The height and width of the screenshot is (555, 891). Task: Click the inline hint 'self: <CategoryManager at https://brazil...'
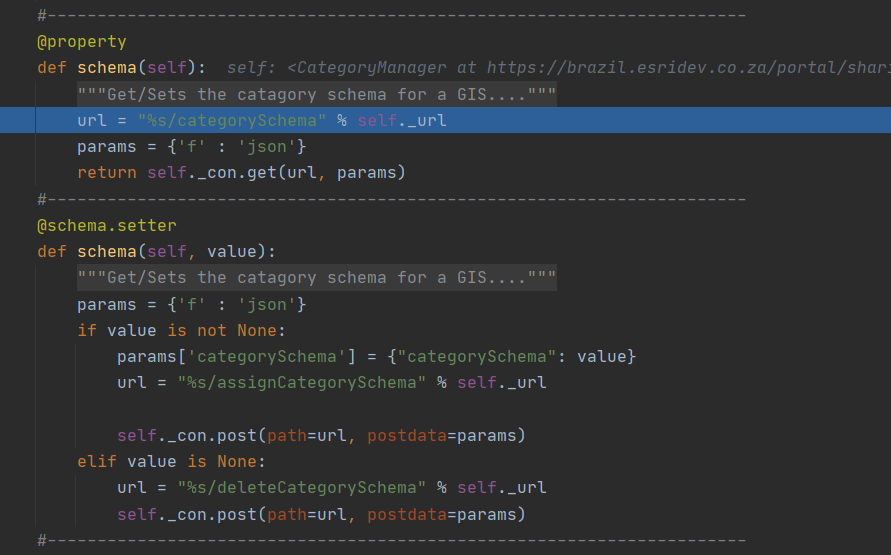[559, 68]
